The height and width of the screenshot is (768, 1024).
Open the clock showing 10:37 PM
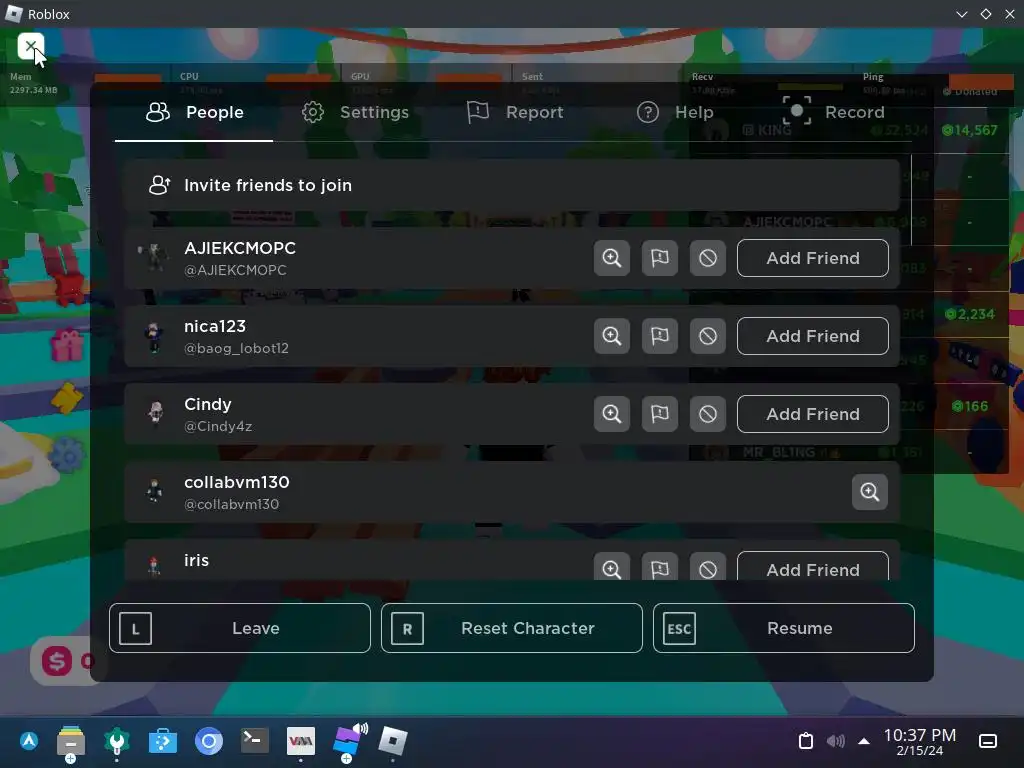pos(920,742)
